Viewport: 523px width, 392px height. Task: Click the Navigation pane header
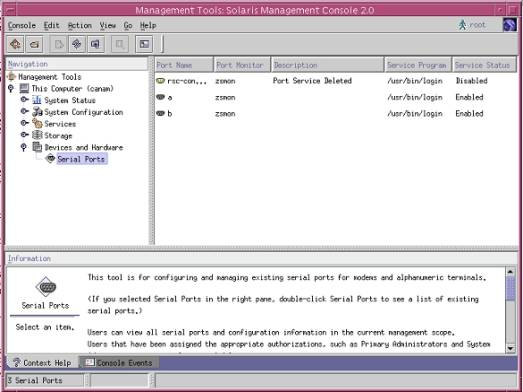coord(77,64)
